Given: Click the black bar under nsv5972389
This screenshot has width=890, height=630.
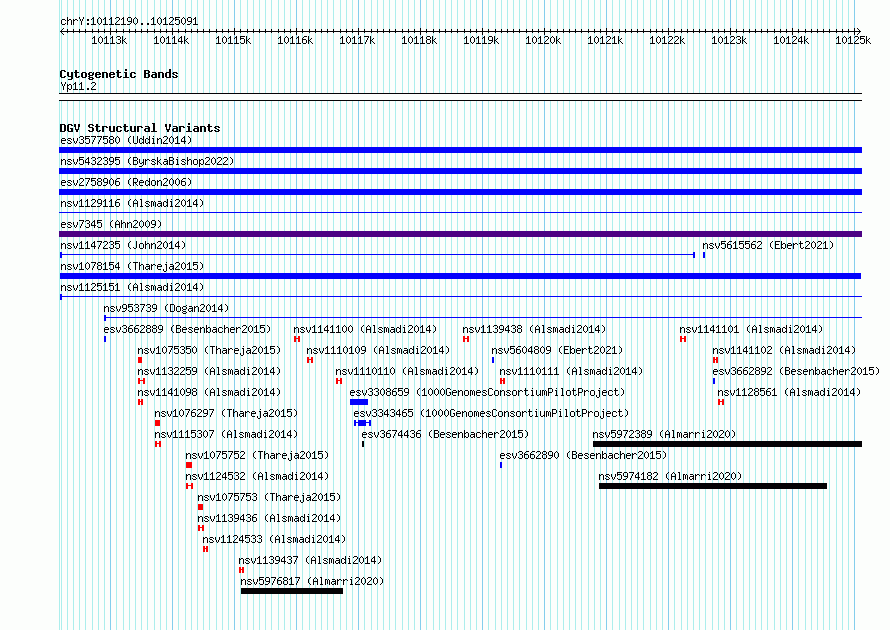Looking at the screenshot, I should click(x=728, y=444).
